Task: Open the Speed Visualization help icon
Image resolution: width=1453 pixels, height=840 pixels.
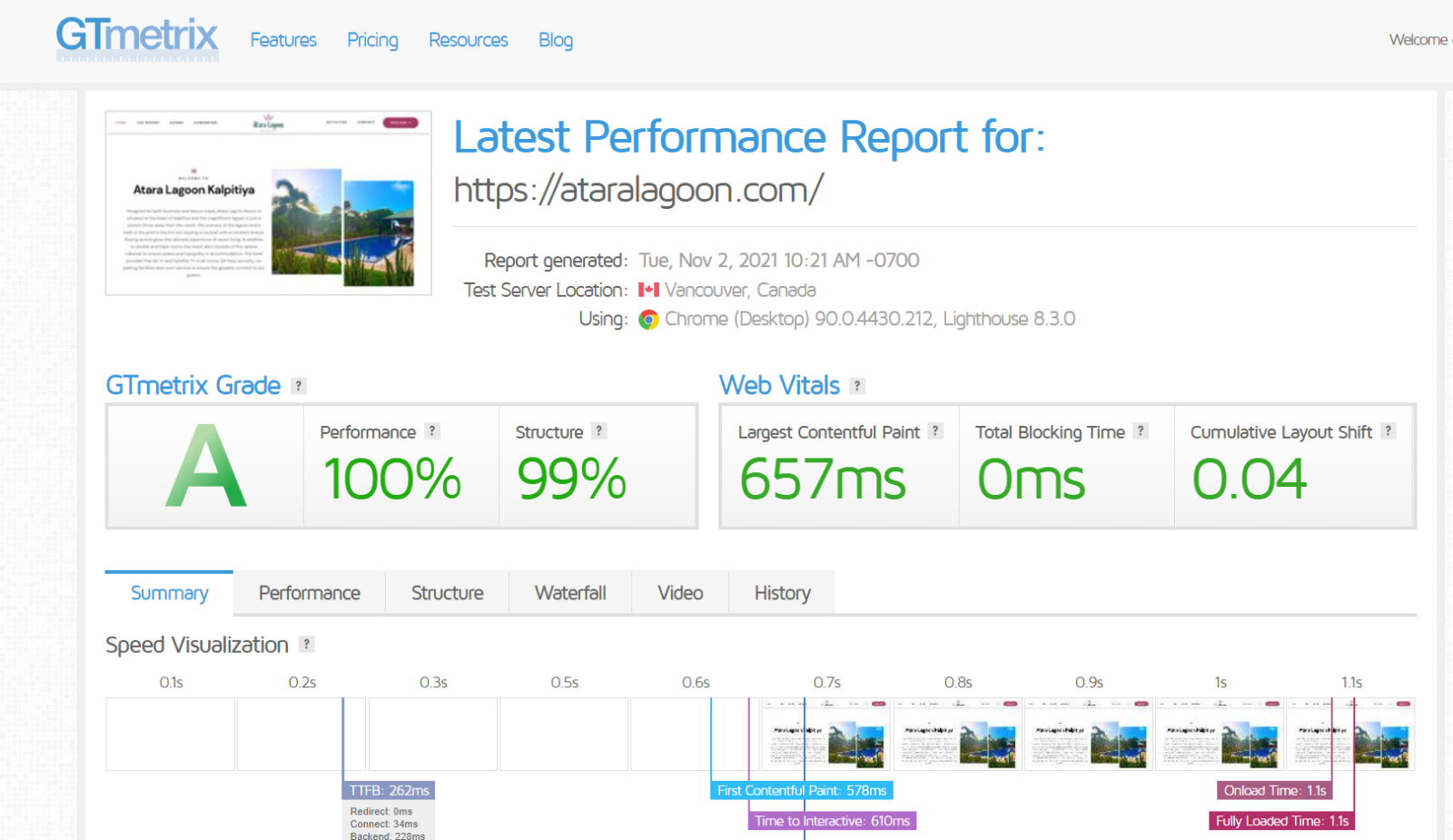Action: point(308,645)
